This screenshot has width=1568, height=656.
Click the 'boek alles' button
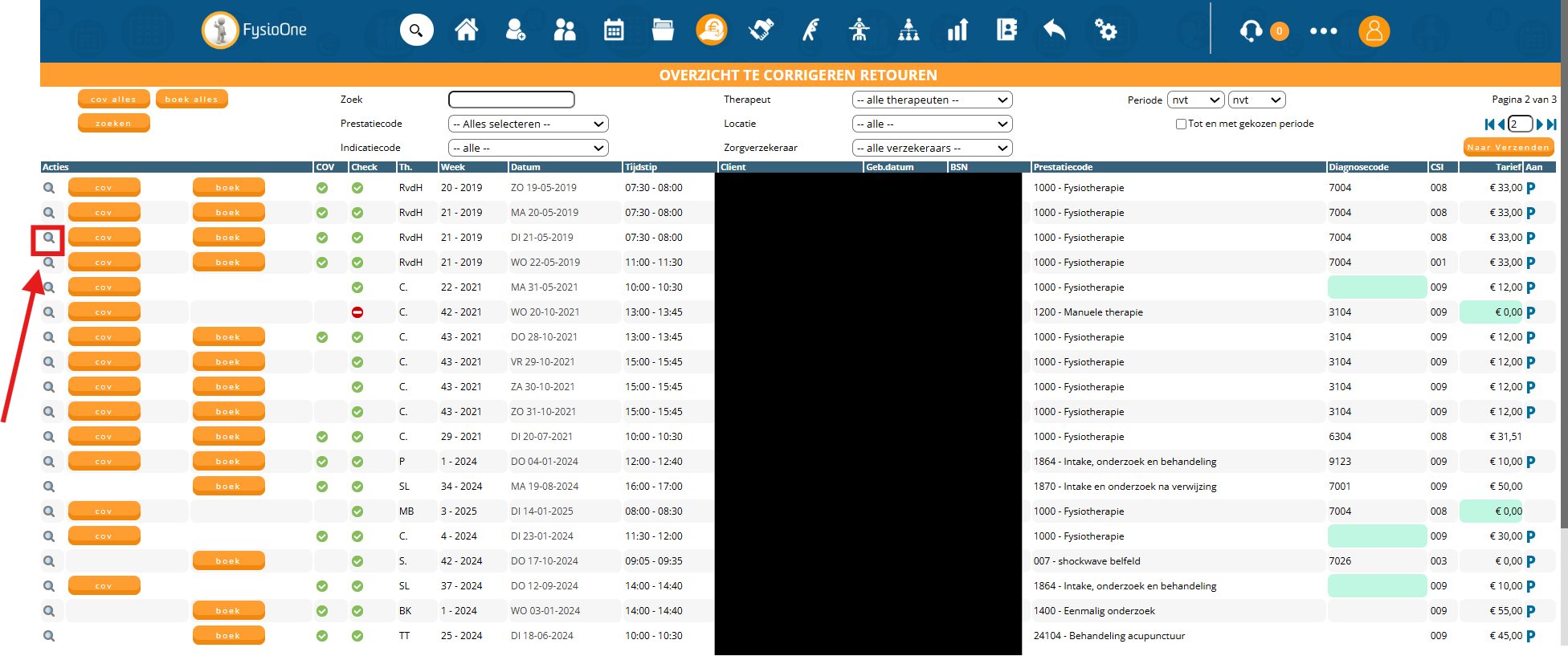click(191, 100)
